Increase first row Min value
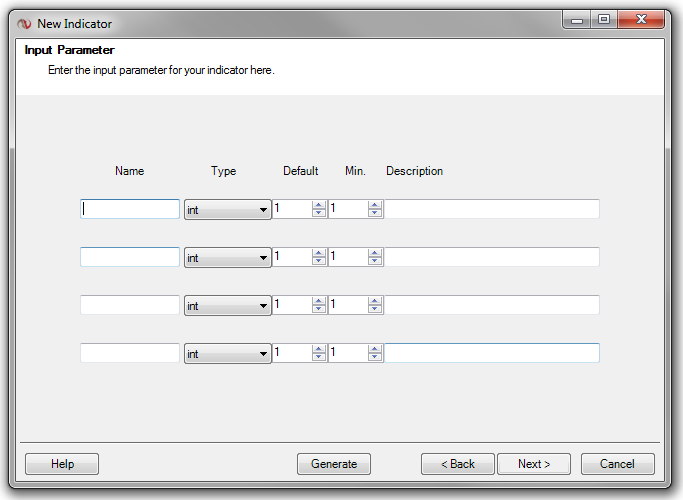The width and height of the screenshot is (683, 500). [x=375, y=205]
